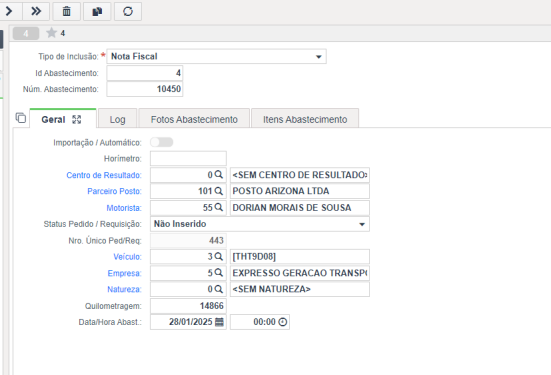This screenshot has height=375, width=551.
Task: Open the Tipo de Inclusão dropdown
Action: (x=216, y=57)
